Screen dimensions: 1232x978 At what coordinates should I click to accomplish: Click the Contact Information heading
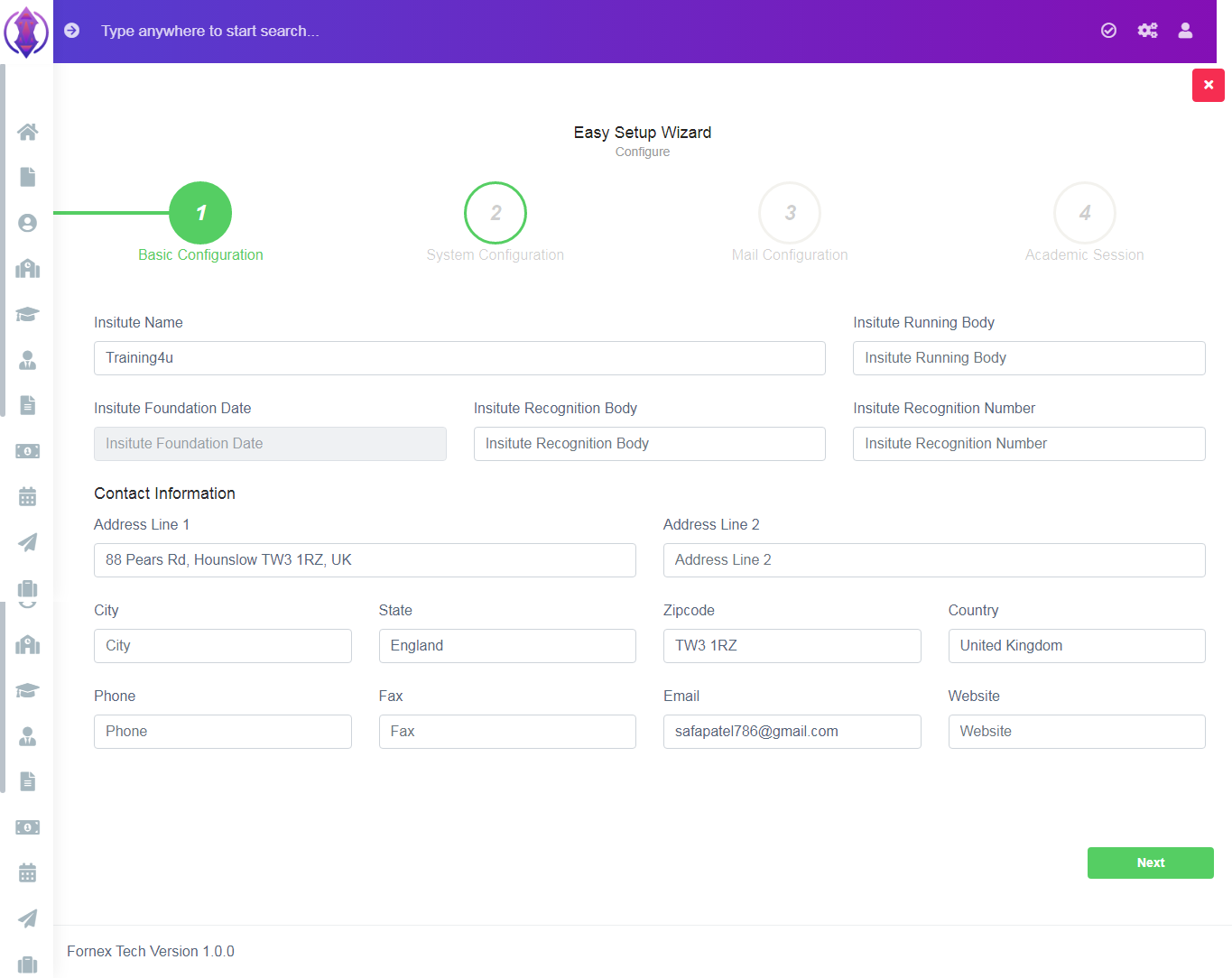click(164, 494)
